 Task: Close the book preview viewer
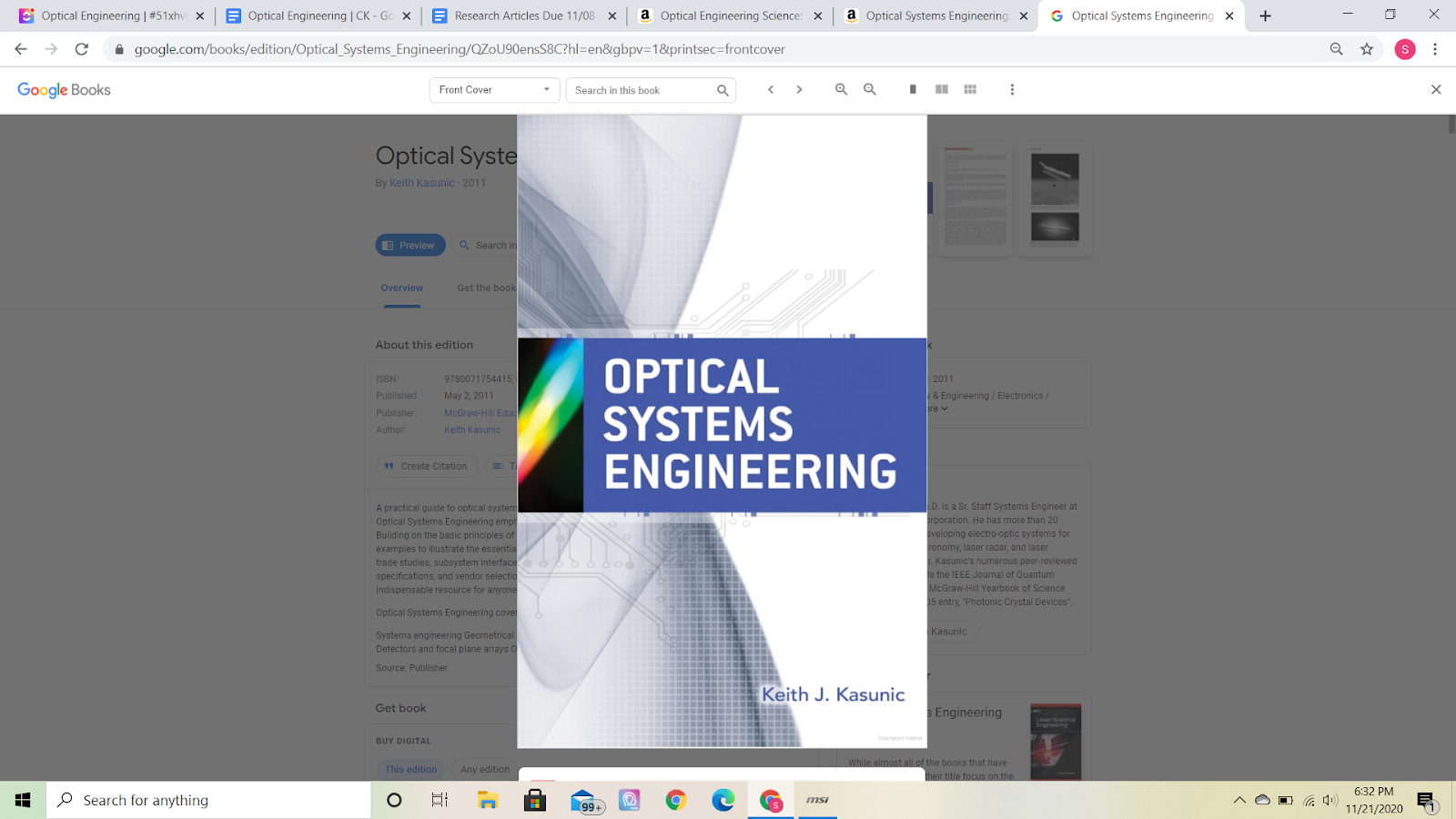click(x=1436, y=89)
